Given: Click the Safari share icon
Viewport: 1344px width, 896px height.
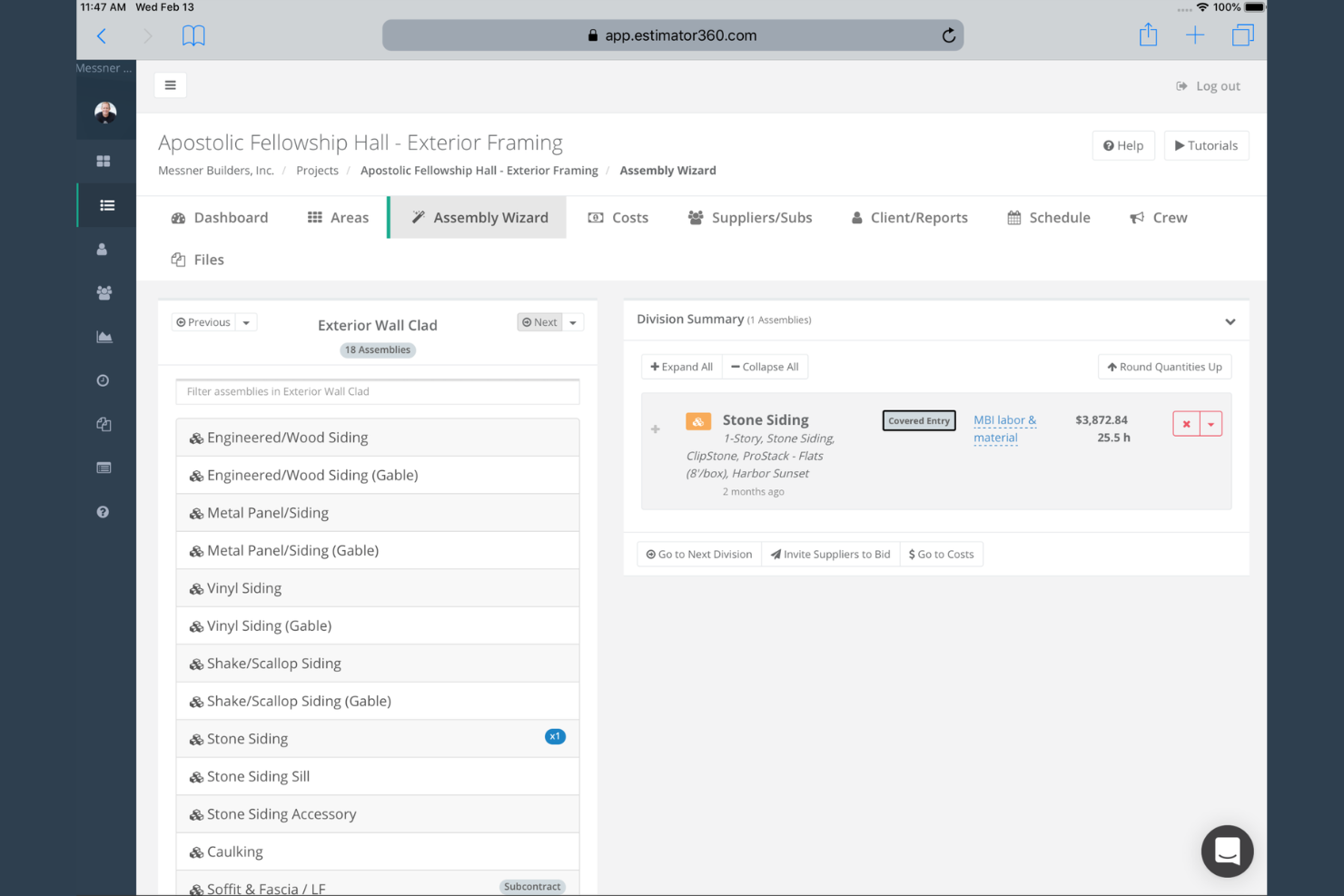Looking at the screenshot, I should [x=1148, y=34].
